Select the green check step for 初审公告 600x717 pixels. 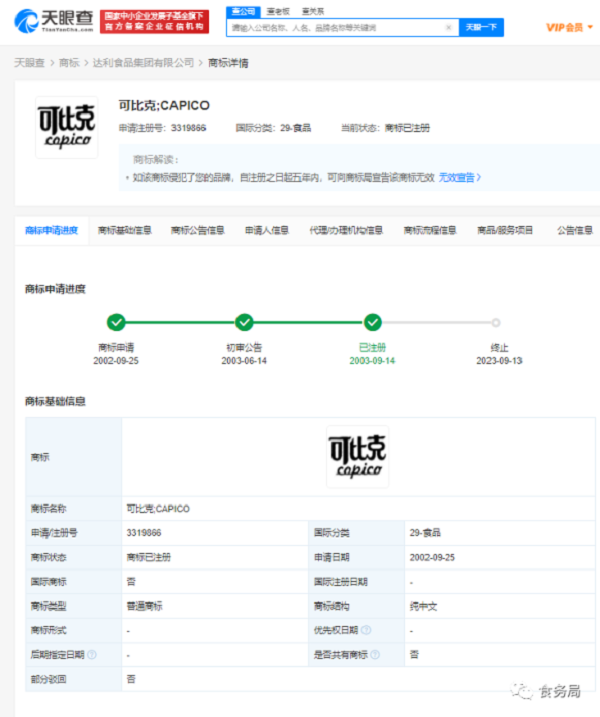click(x=244, y=322)
